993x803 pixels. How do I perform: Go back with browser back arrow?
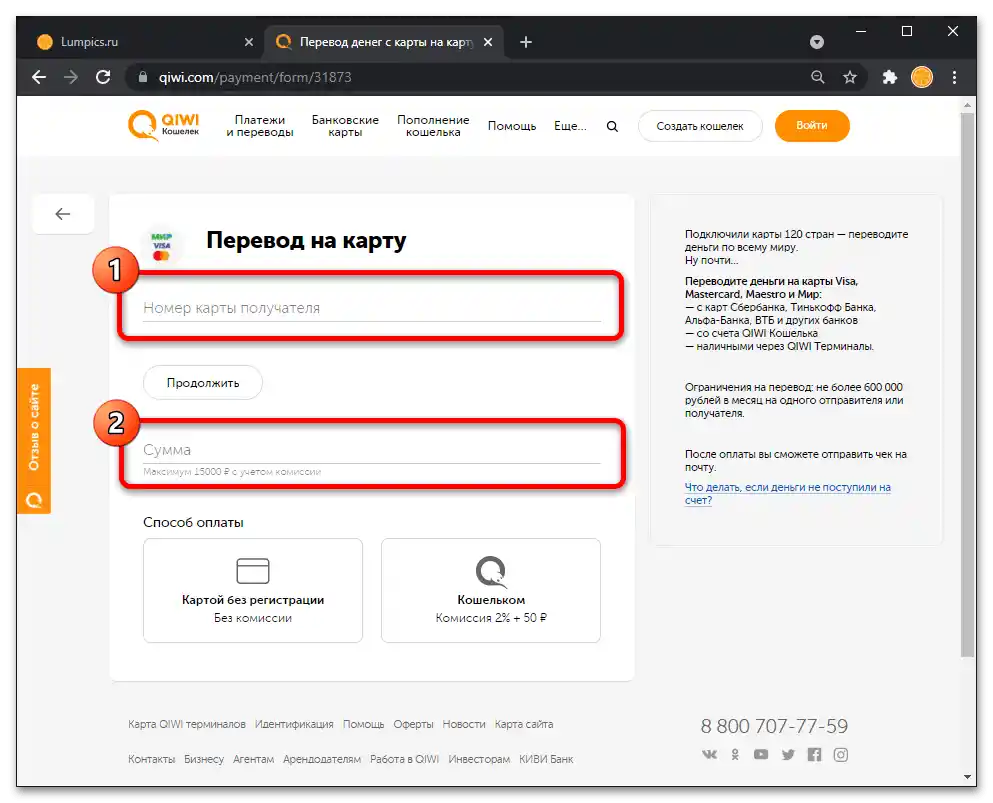[x=39, y=77]
